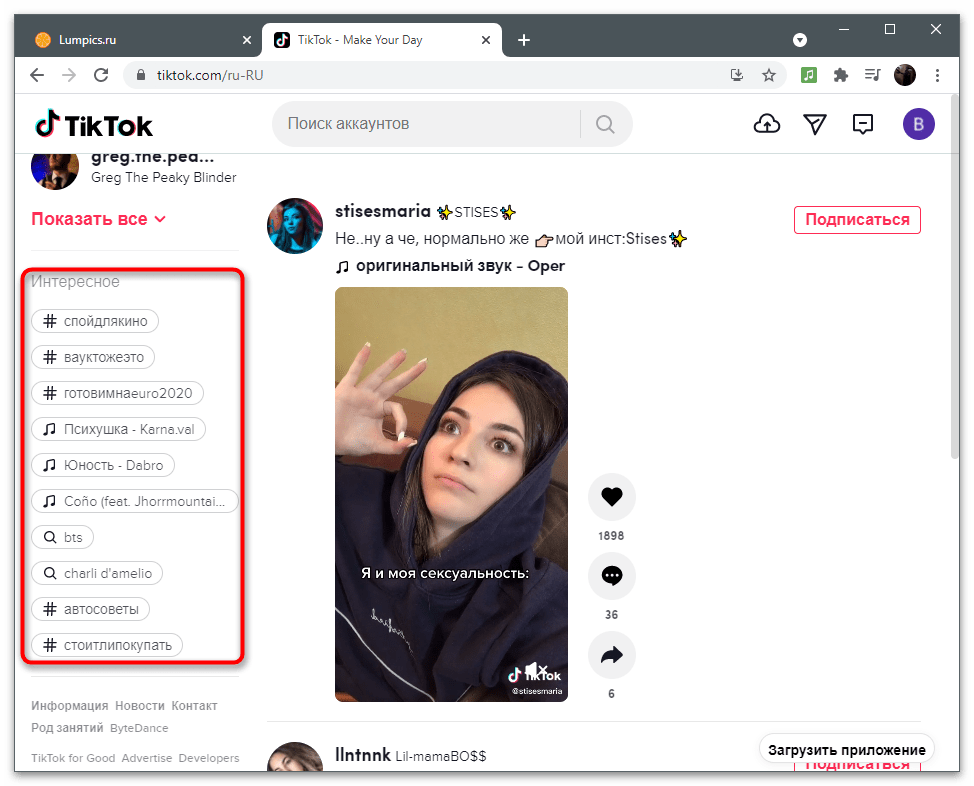Open TikTok for Good footer link

coord(73,758)
